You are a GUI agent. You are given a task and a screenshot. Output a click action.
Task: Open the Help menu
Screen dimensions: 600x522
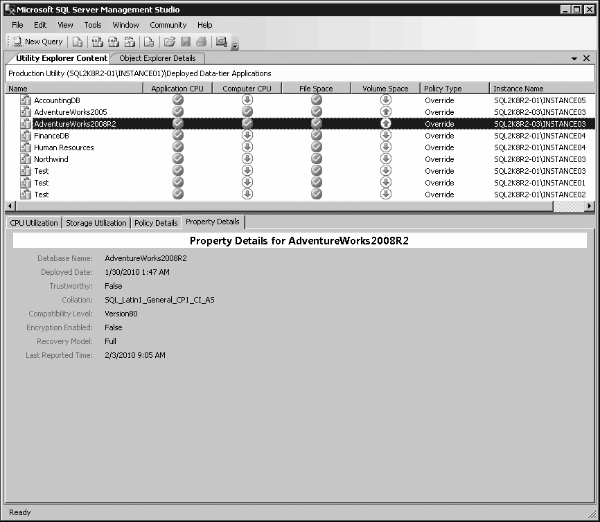[x=205, y=25]
